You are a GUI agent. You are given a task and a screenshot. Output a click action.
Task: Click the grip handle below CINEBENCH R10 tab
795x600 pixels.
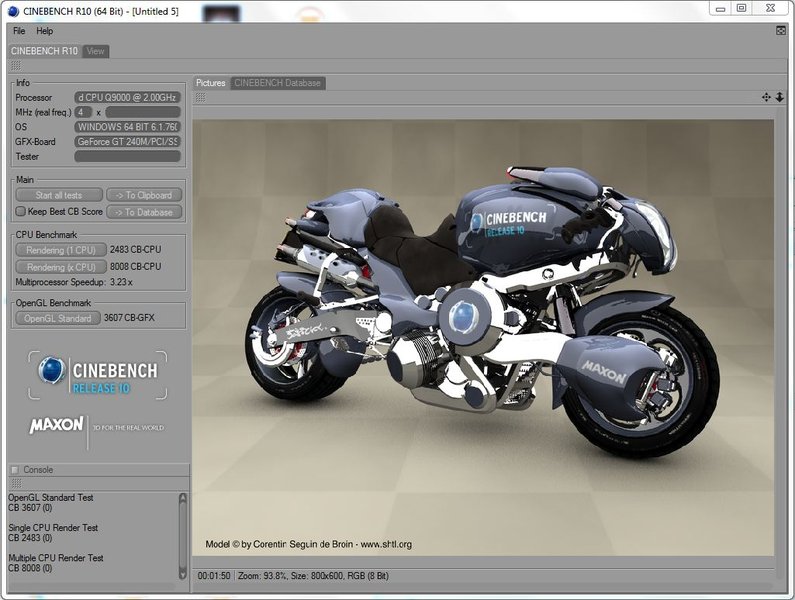[16, 65]
